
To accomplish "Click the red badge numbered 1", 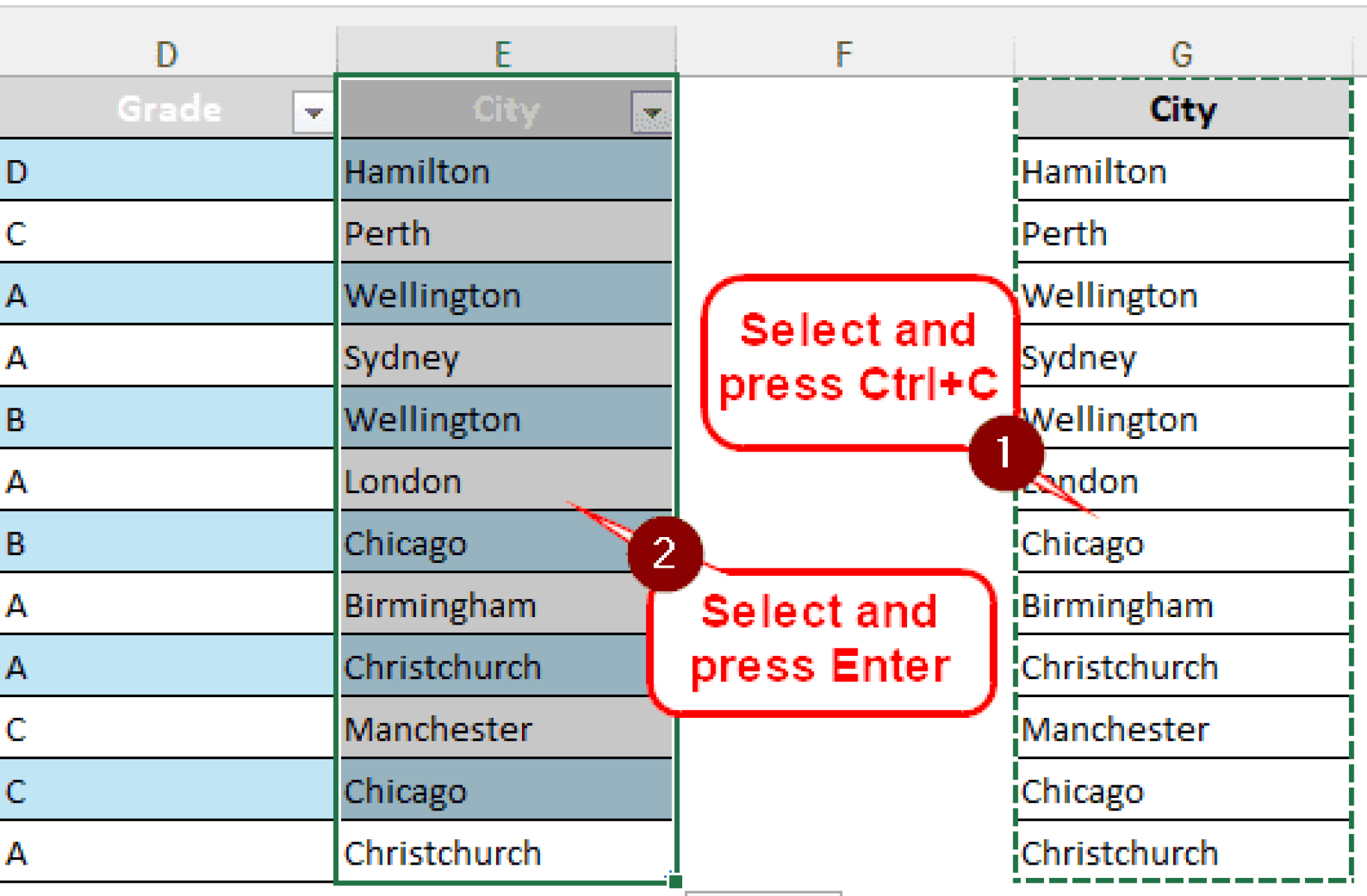I will 1006,451.
